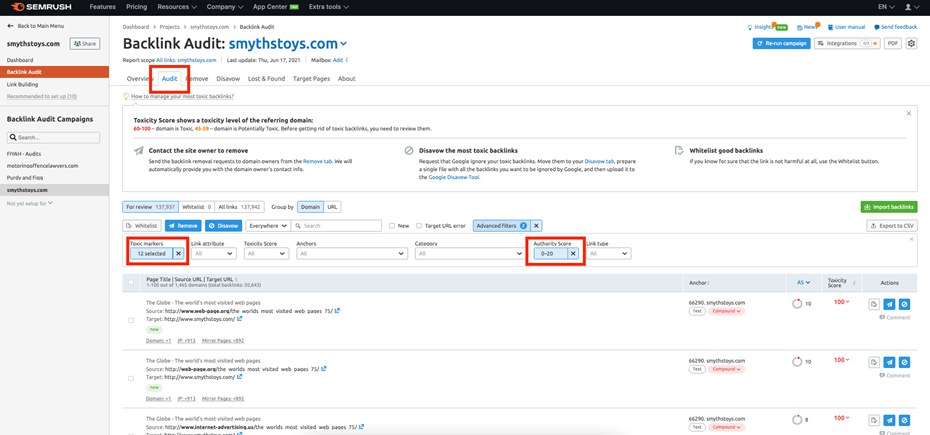Open the Lost & Found tab
Viewport: 930px width, 435px height.
[x=266, y=78]
